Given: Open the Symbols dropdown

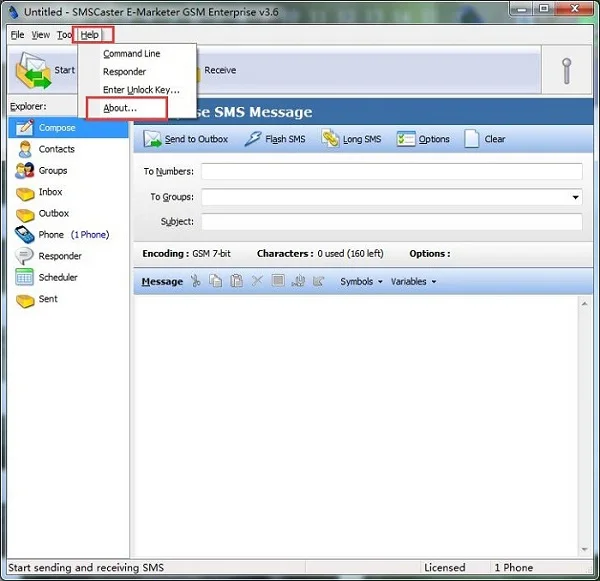Looking at the screenshot, I should point(361,282).
